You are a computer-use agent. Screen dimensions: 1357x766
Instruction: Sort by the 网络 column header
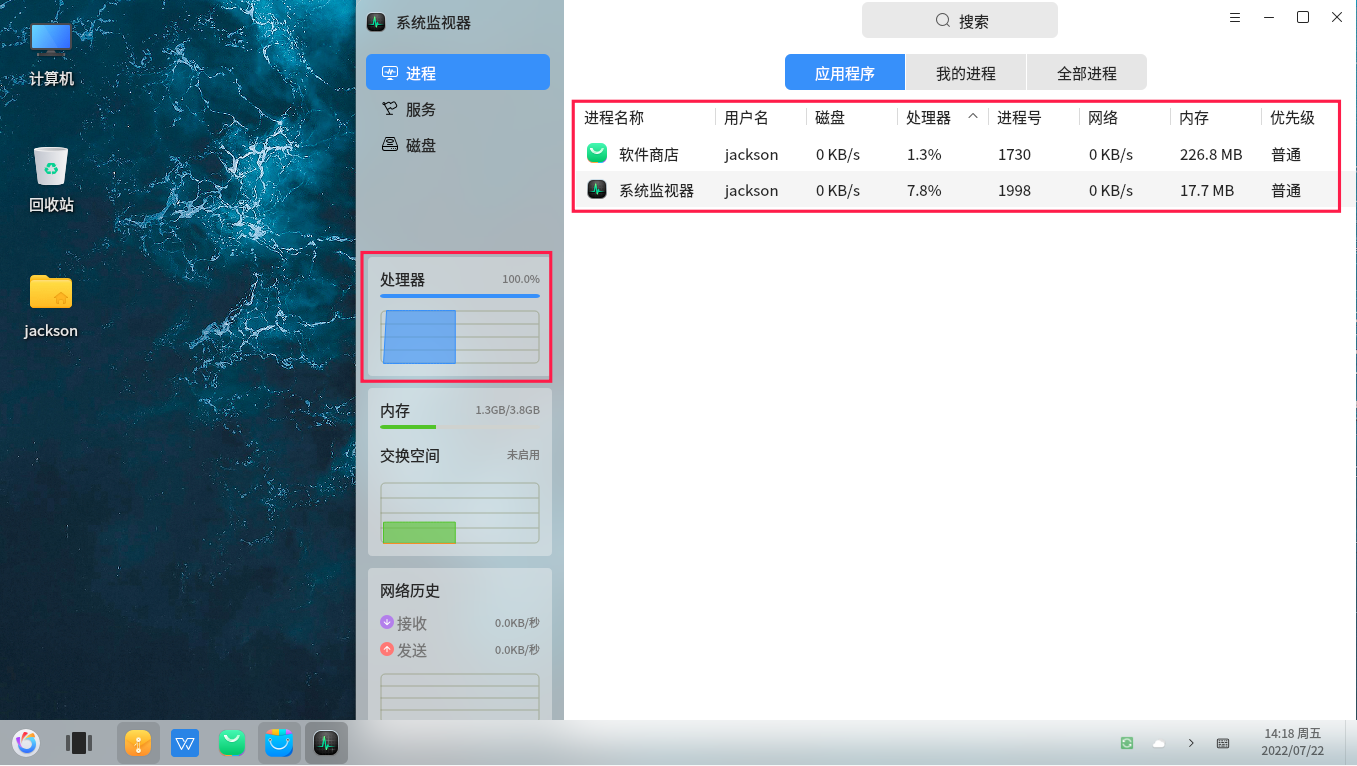click(1103, 117)
